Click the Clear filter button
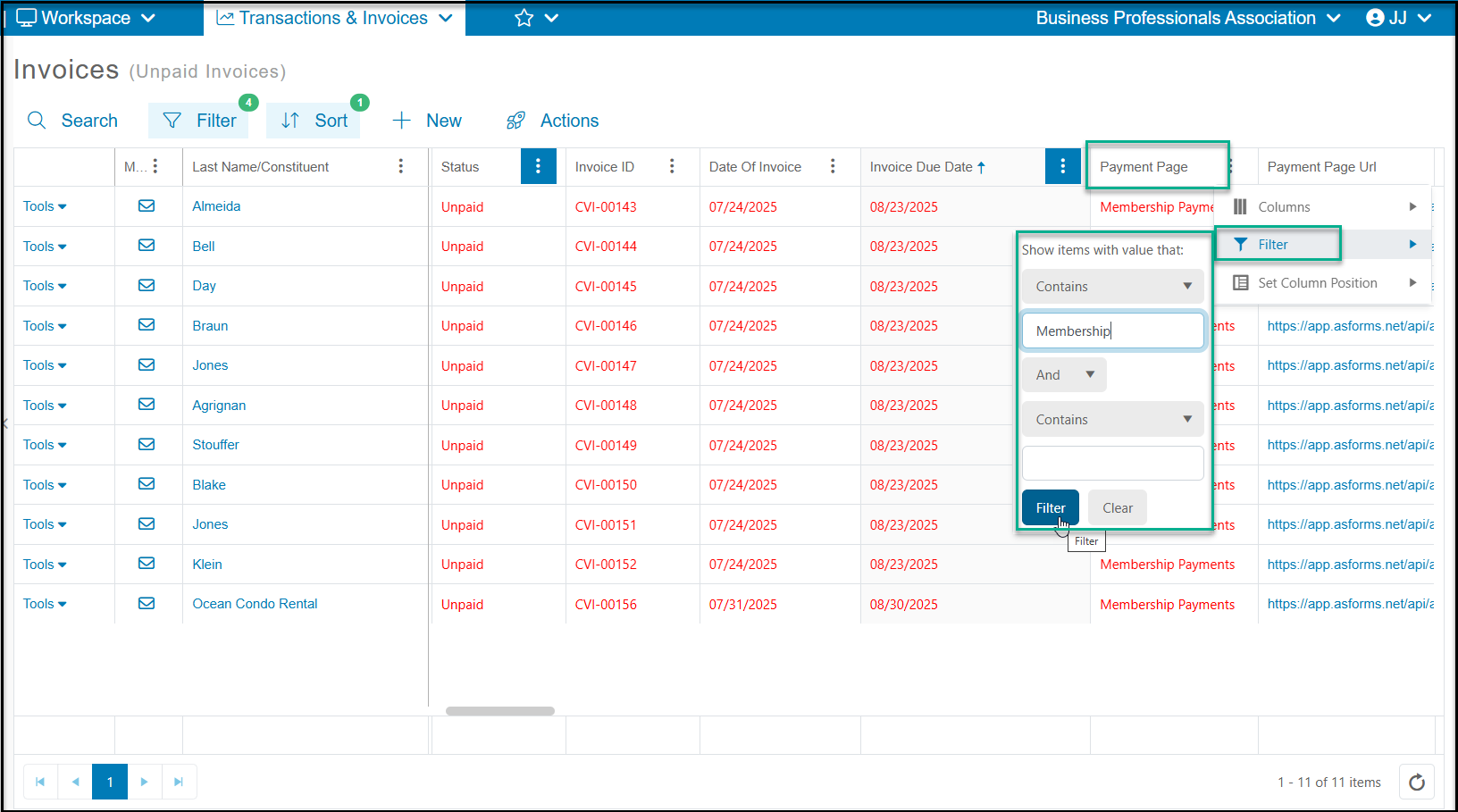The height and width of the screenshot is (812, 1458). tap(1117, 507)
